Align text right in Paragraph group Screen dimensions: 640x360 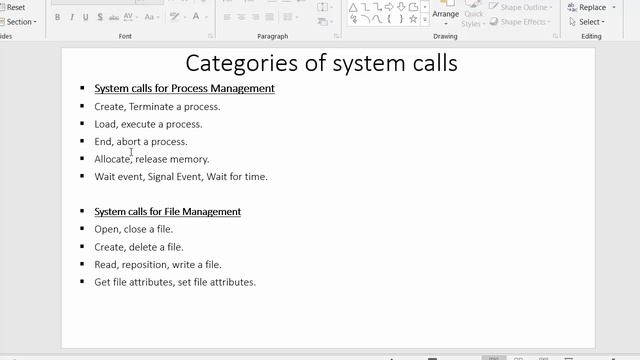click(x=256, y=17)
